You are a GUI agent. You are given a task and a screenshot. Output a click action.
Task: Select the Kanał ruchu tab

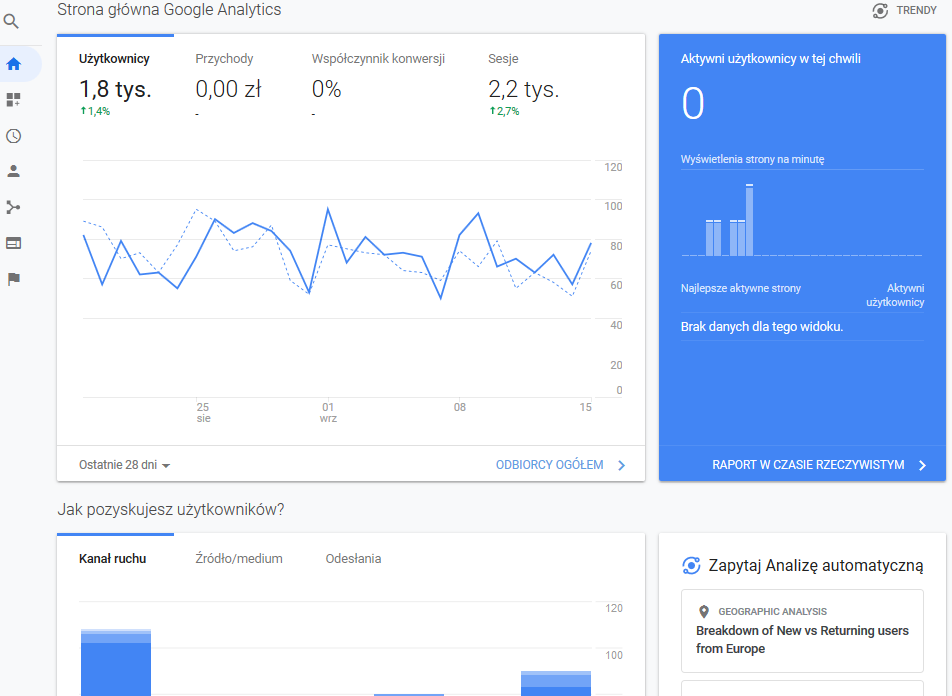tap(113, 559)
